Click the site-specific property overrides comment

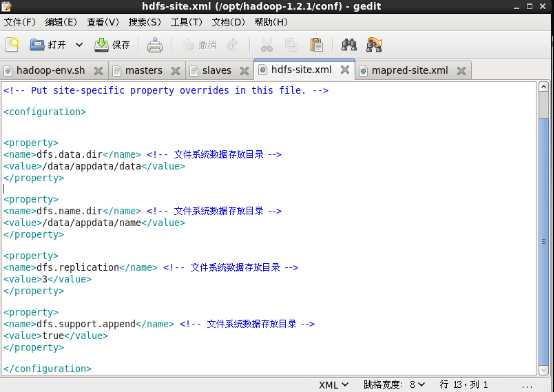coord(166,90)
